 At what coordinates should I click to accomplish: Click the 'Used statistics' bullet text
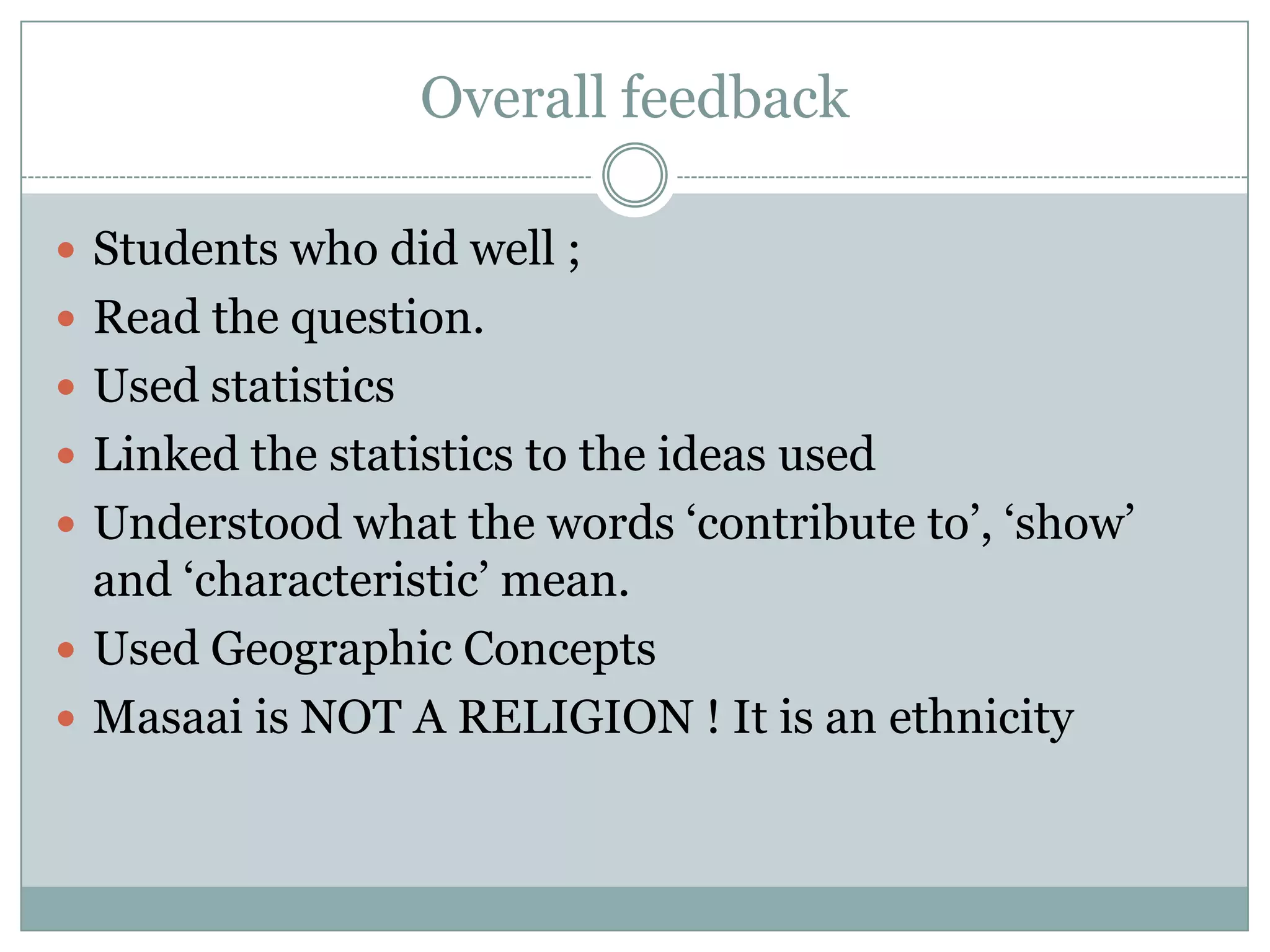click(x=244, y=386)
